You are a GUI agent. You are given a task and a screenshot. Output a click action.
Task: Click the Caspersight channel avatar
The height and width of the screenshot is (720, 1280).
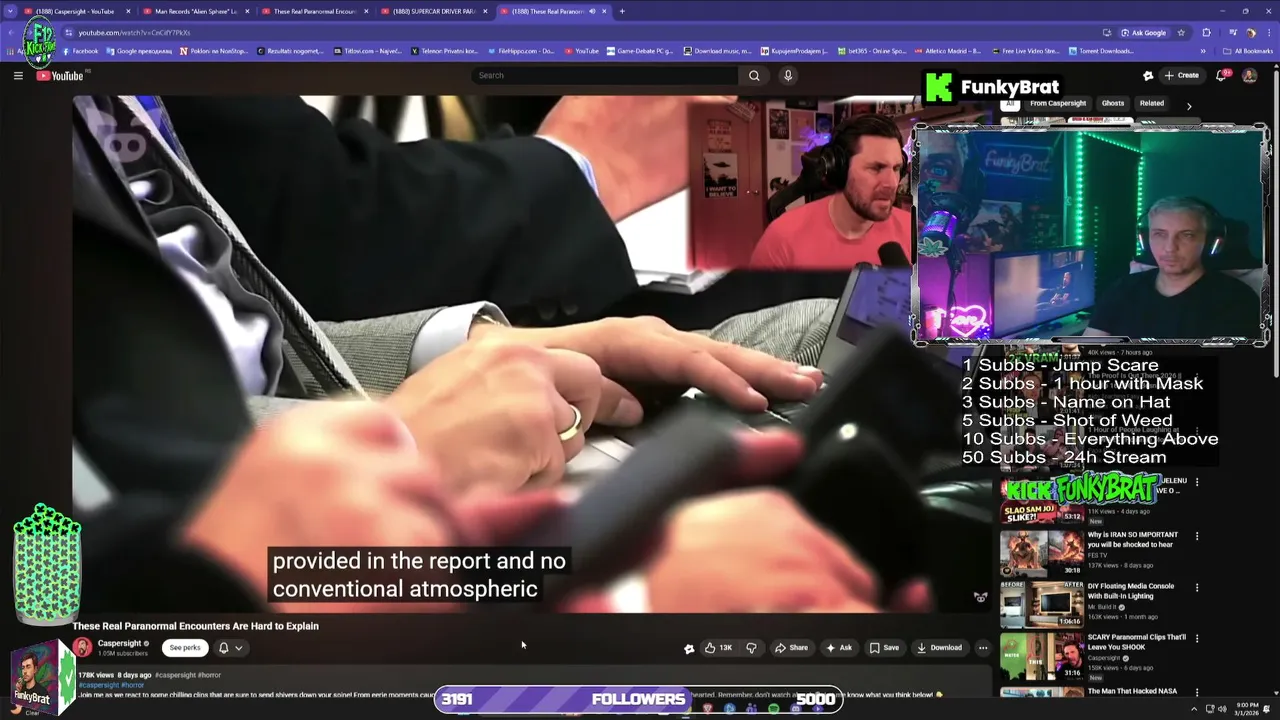82,648
